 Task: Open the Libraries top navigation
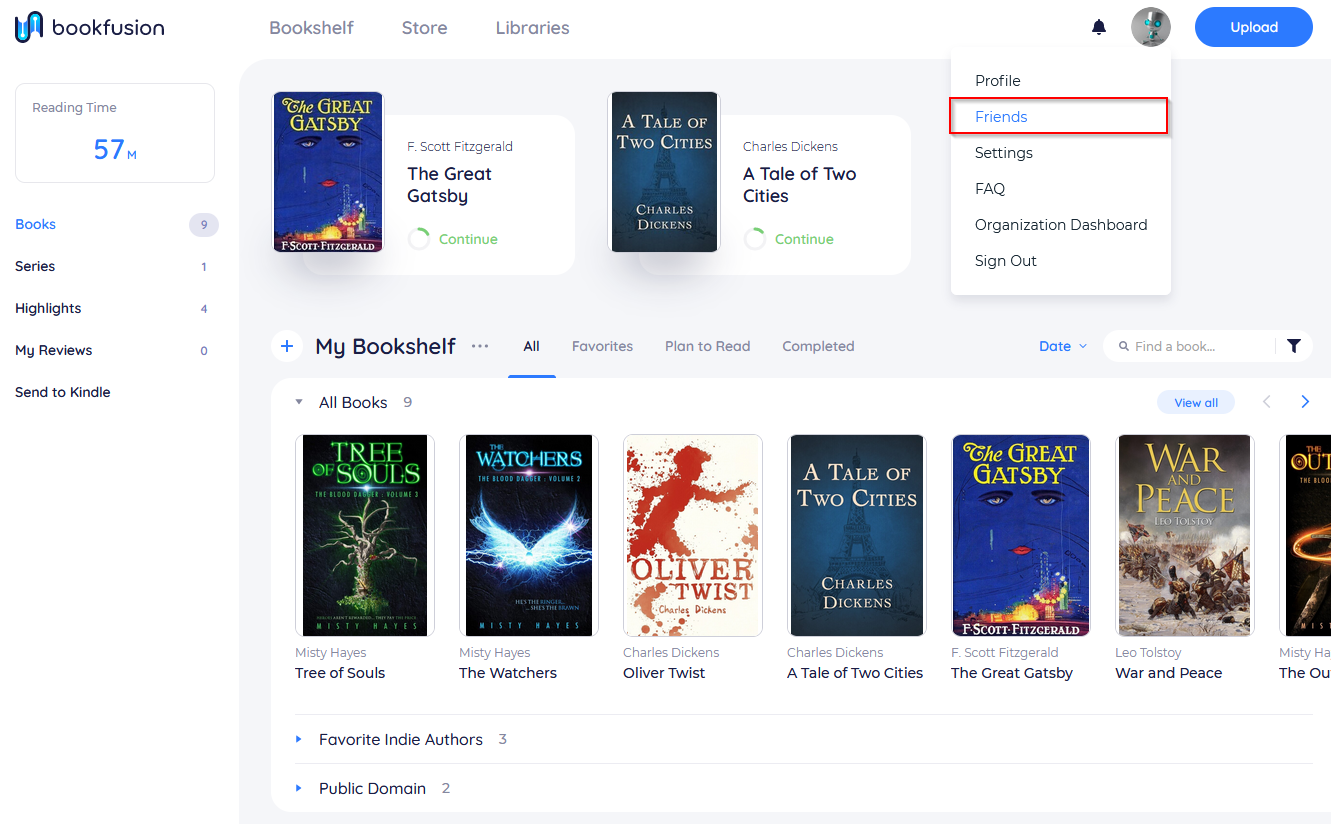point(532,28)
